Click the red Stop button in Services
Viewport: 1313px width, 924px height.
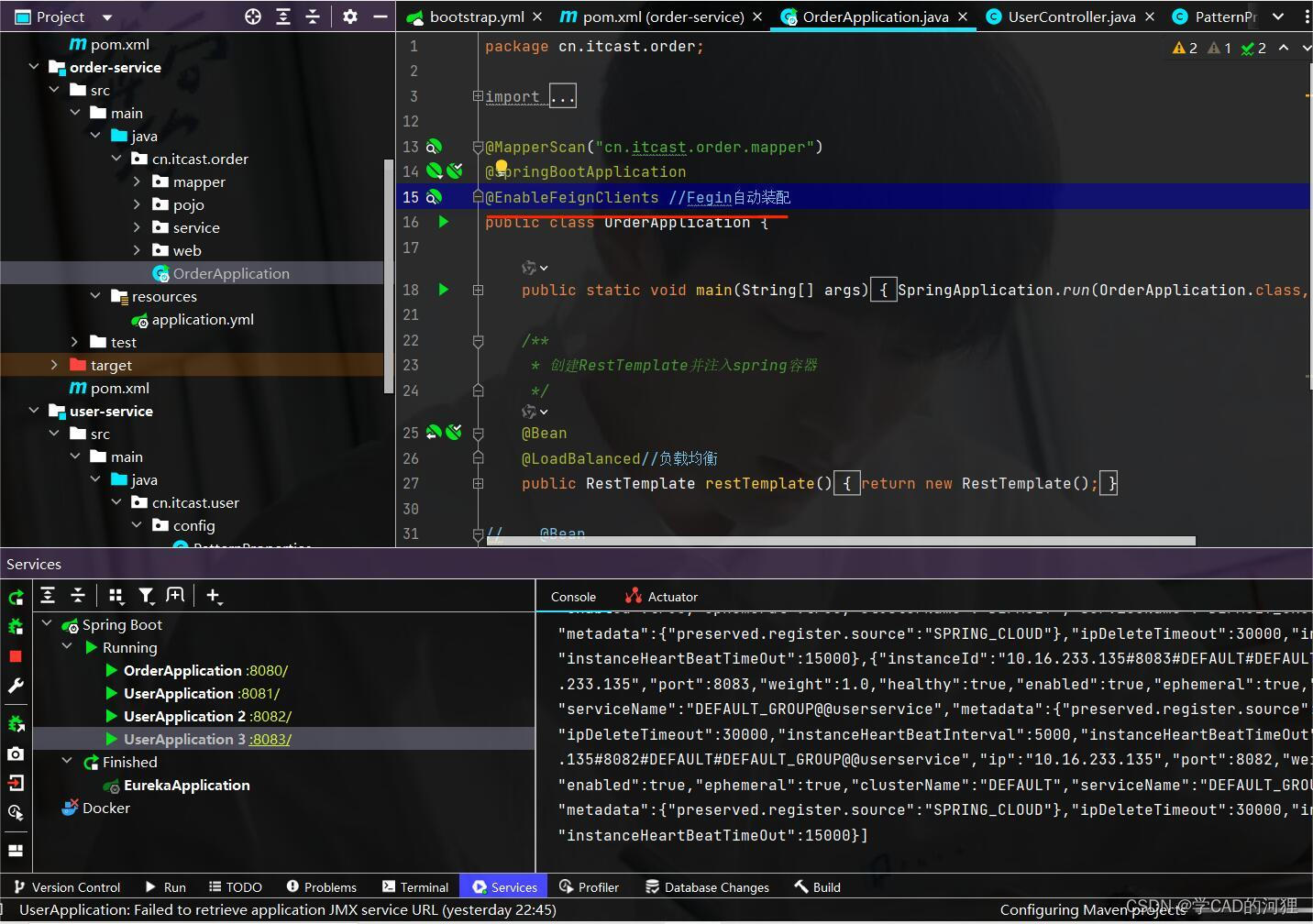point(16,656)
